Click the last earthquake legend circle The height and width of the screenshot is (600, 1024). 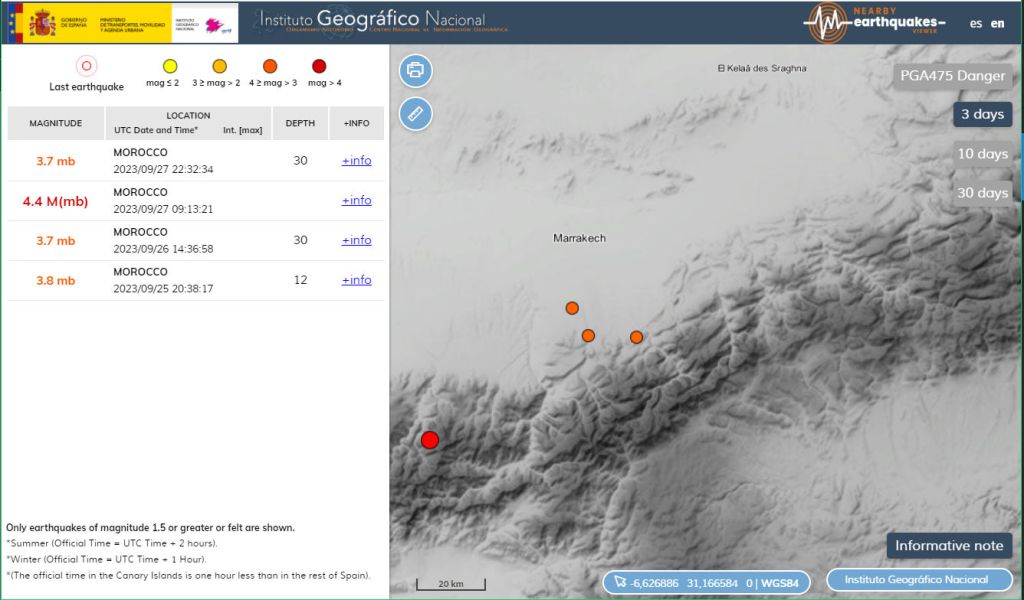[x=86, y=67]
